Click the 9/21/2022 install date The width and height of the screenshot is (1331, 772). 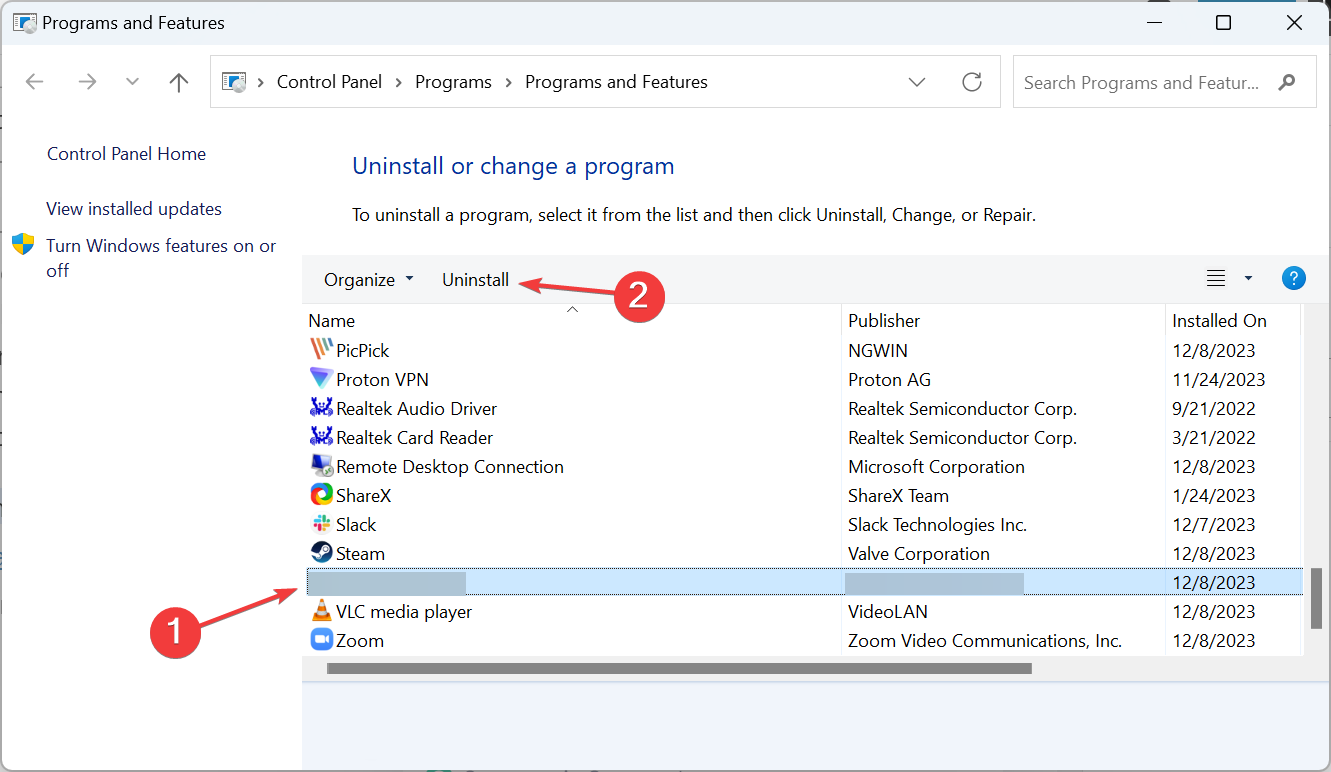coord(1214,408)
